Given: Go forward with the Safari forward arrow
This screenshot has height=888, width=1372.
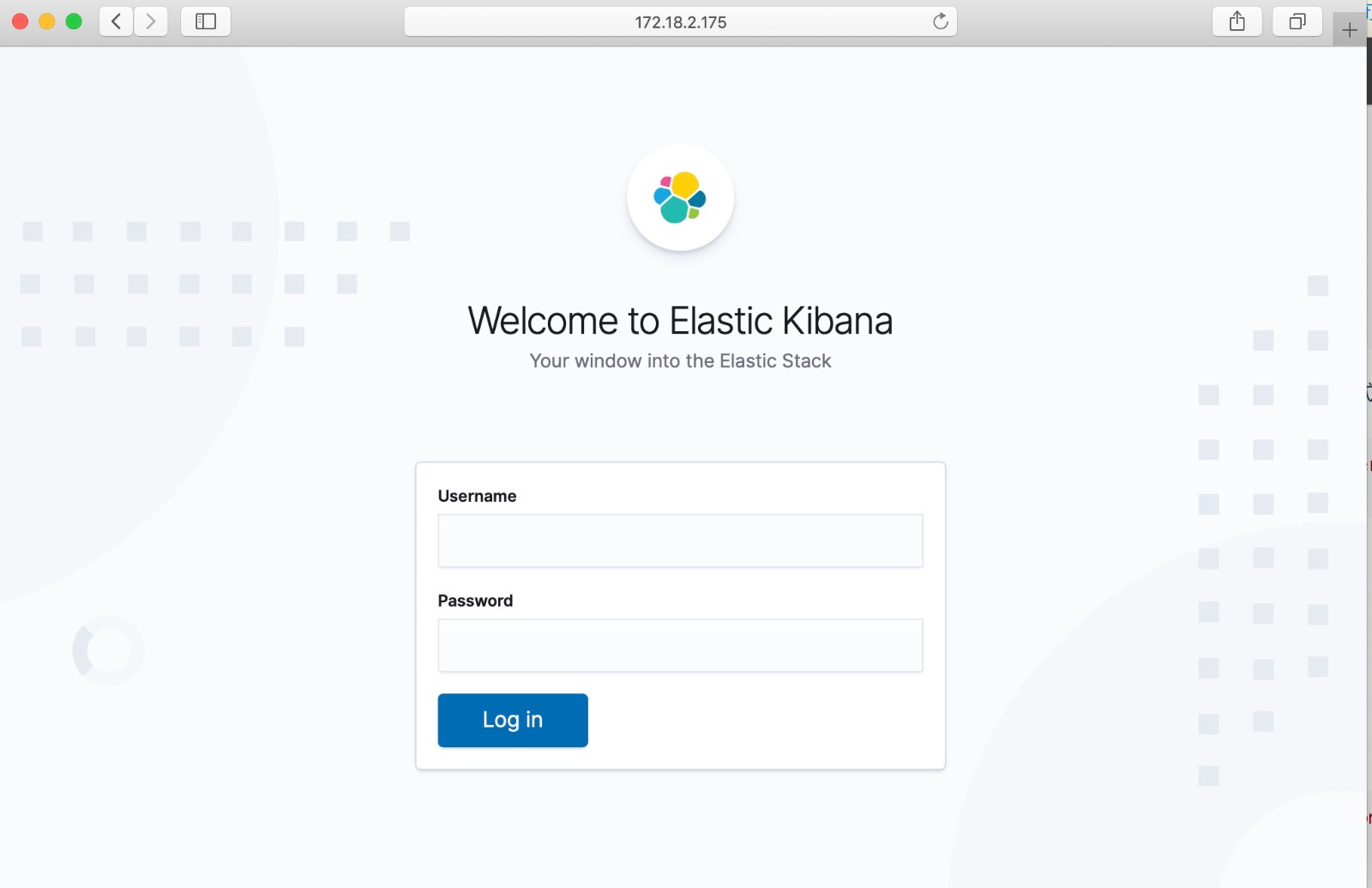Looking at the screenshot, I should (151, 21).
